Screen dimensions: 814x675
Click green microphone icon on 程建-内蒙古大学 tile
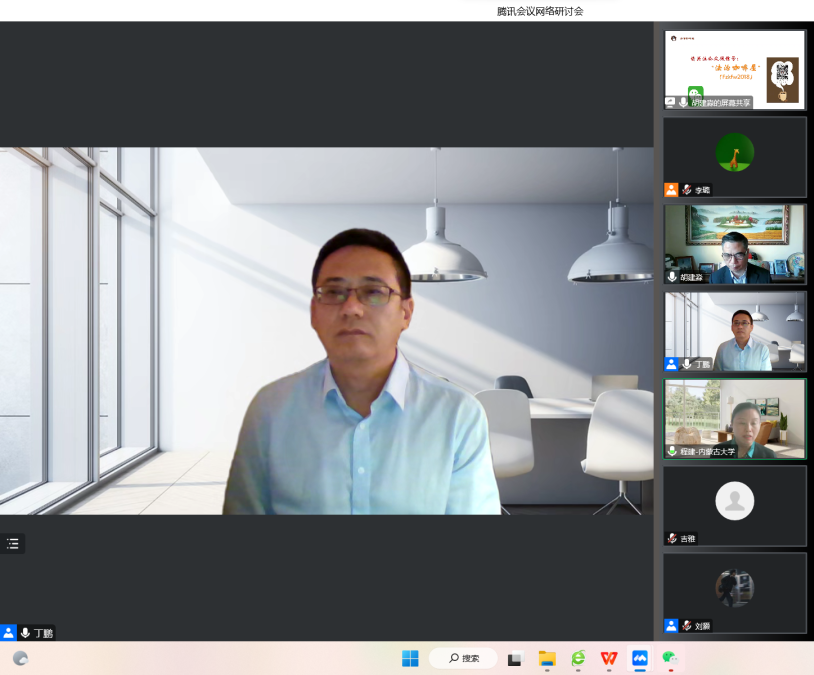point(672,451)
